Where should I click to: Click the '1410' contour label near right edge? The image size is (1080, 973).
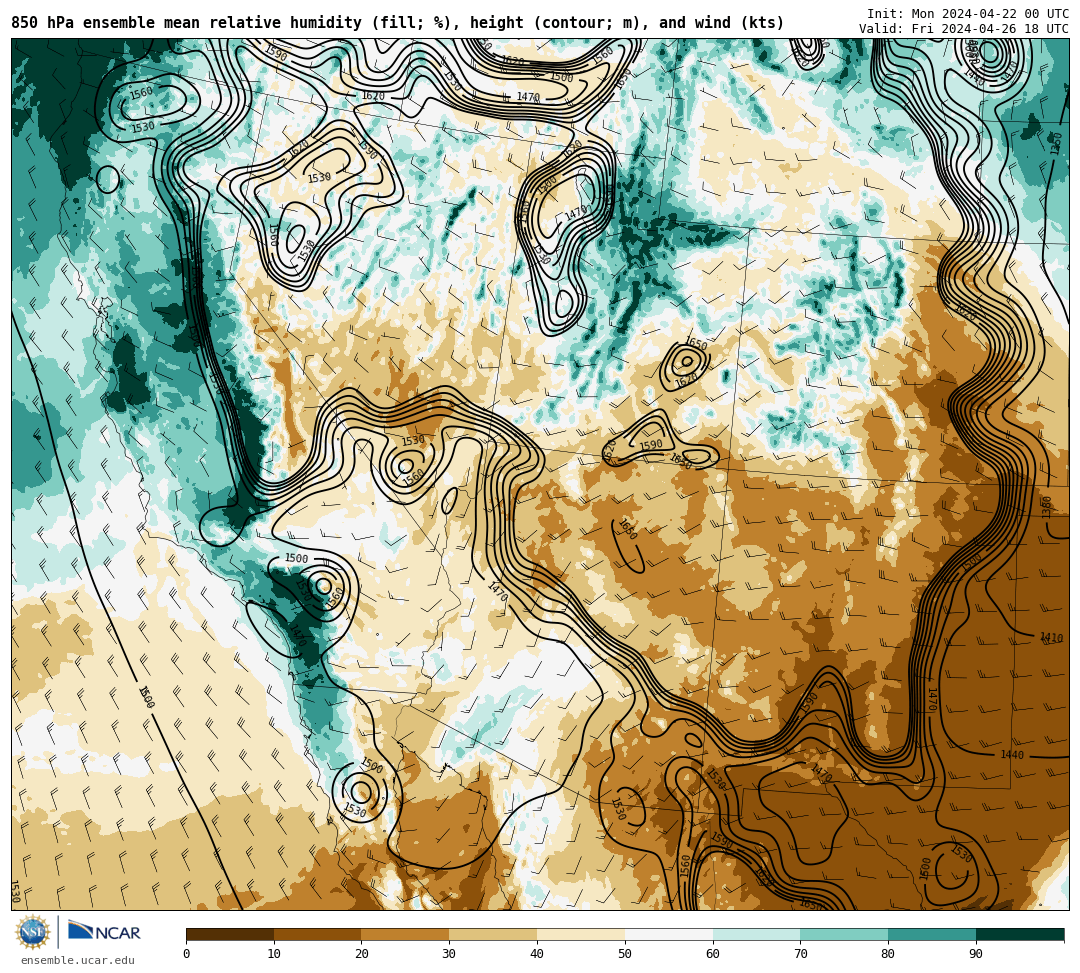pyautogui.click(x=1052, y=638)
